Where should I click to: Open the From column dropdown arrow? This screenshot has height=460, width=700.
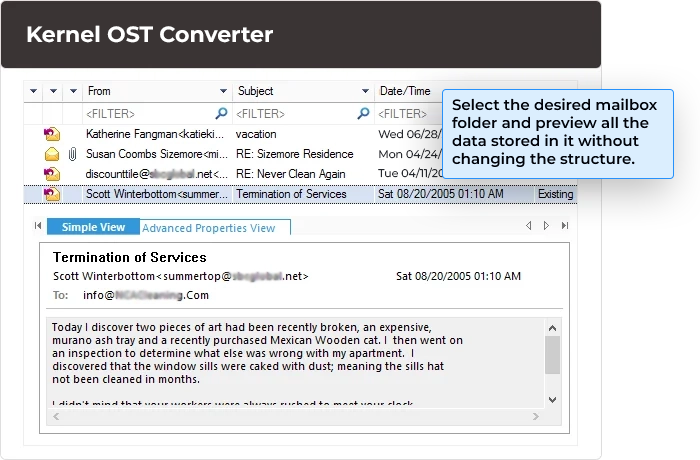223,91
